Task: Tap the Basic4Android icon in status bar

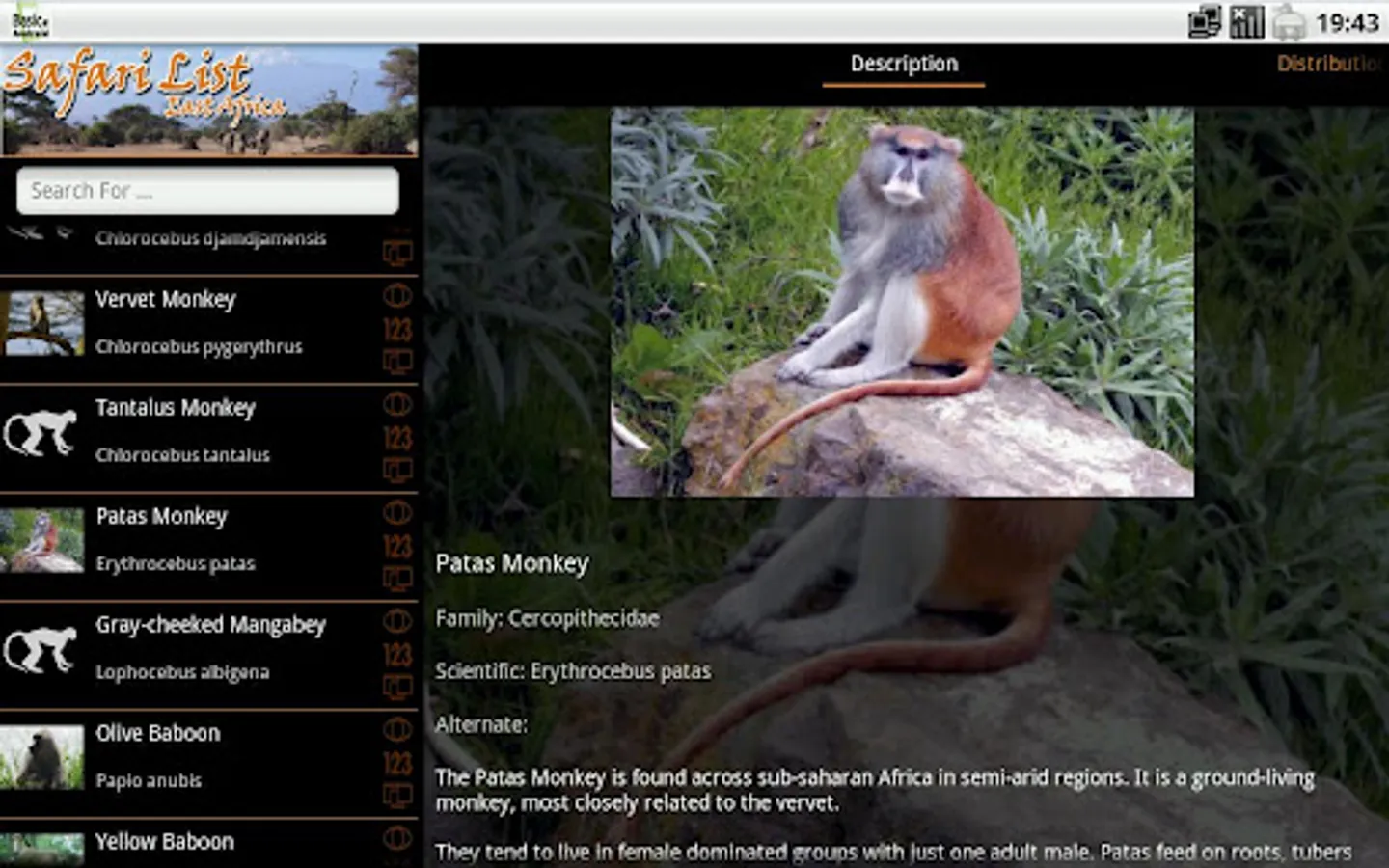Action: (x=31, y=22)
